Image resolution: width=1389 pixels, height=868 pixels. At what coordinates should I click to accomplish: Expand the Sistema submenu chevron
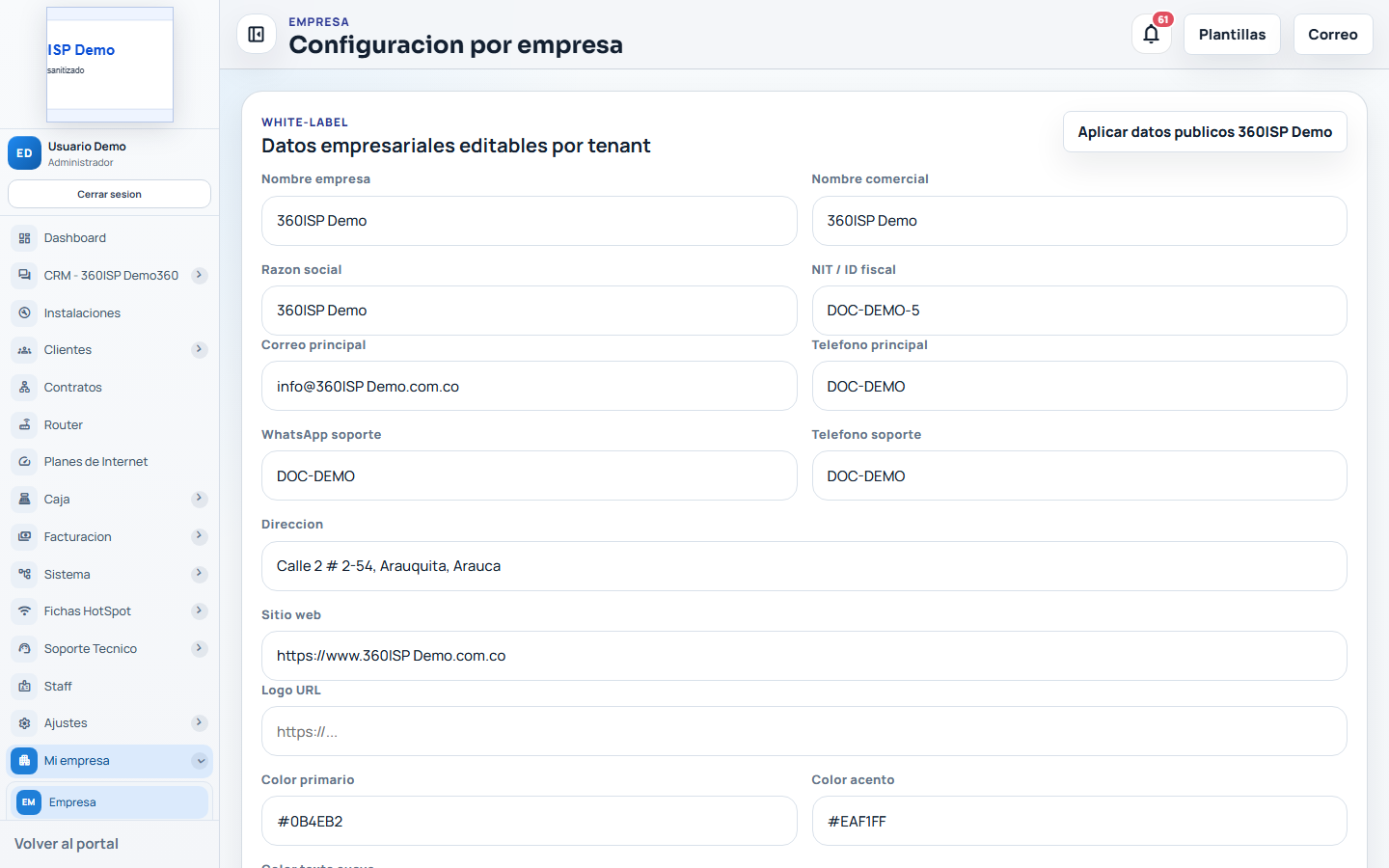[200, 575]
